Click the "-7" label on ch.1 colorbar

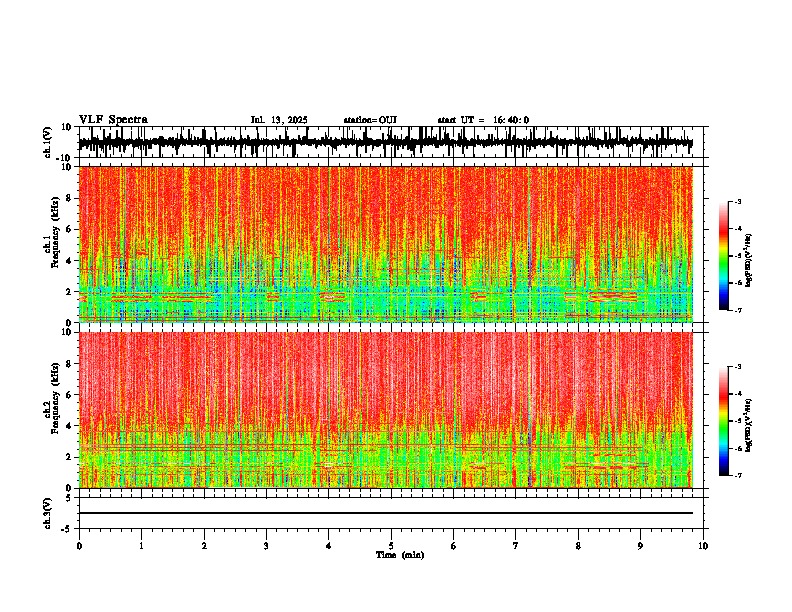tap(738, 310)
